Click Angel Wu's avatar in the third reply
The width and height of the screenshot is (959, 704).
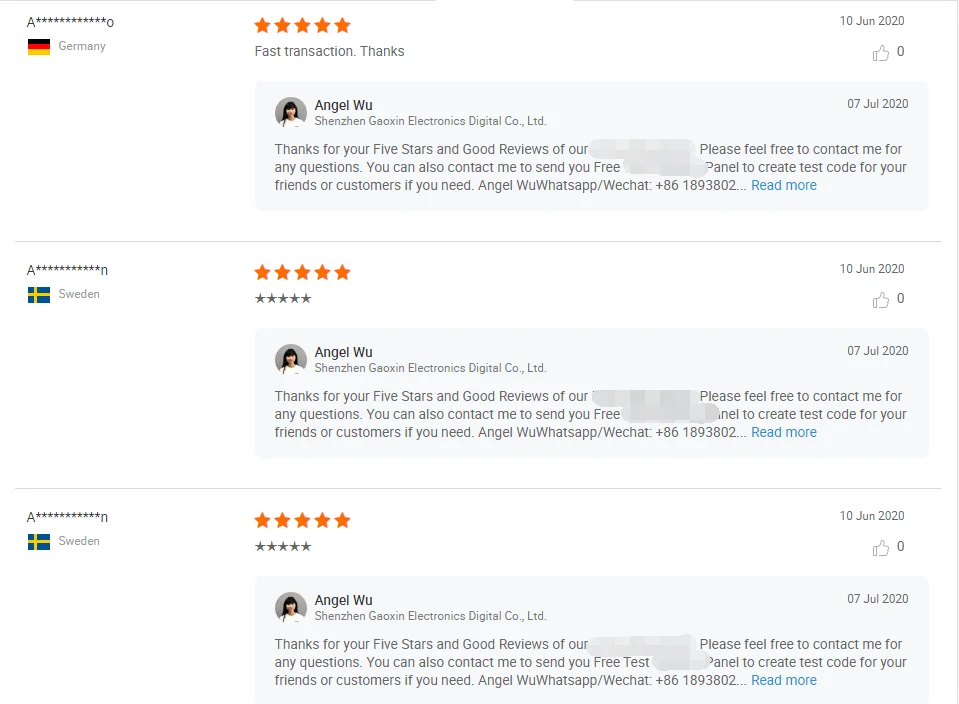click(291, 608)
